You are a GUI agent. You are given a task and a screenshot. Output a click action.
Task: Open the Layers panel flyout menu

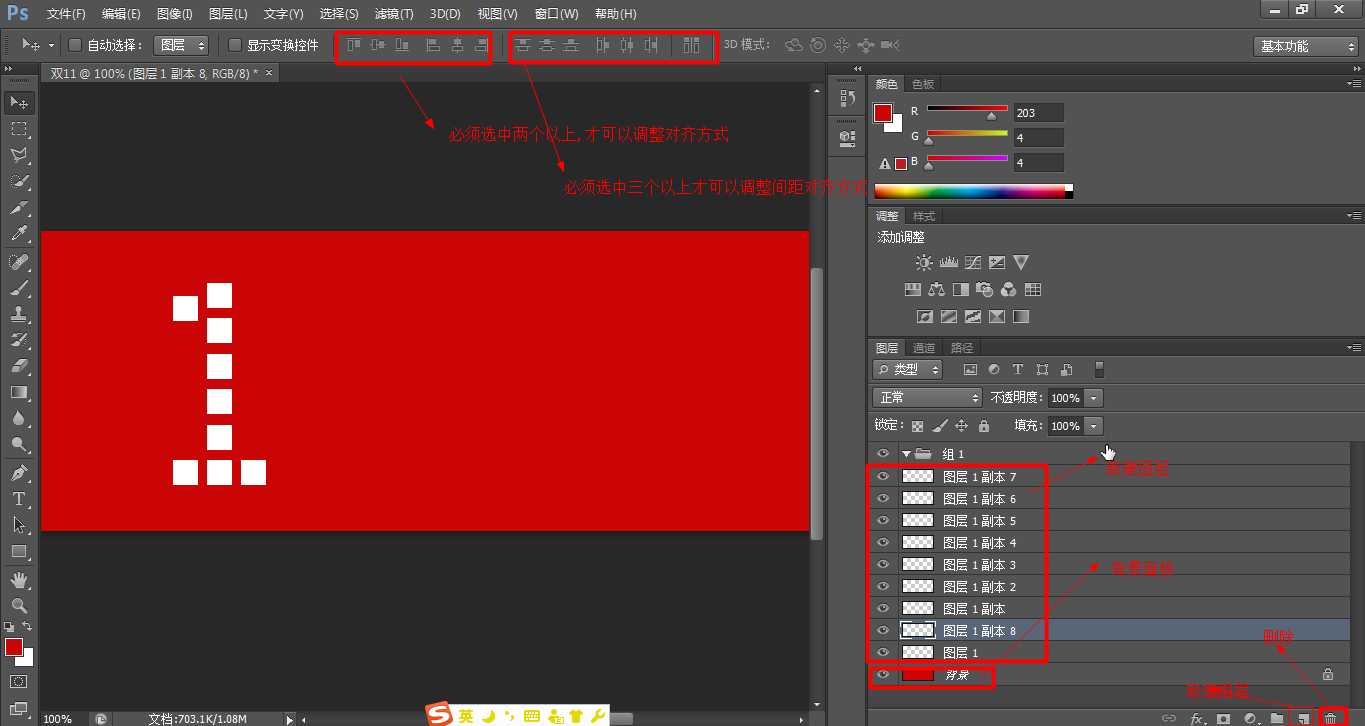point(1353,348)
